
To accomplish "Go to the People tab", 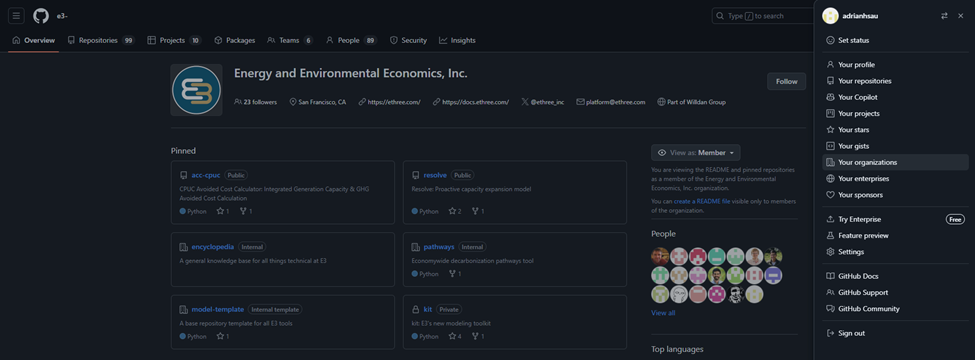I will 351,40.
